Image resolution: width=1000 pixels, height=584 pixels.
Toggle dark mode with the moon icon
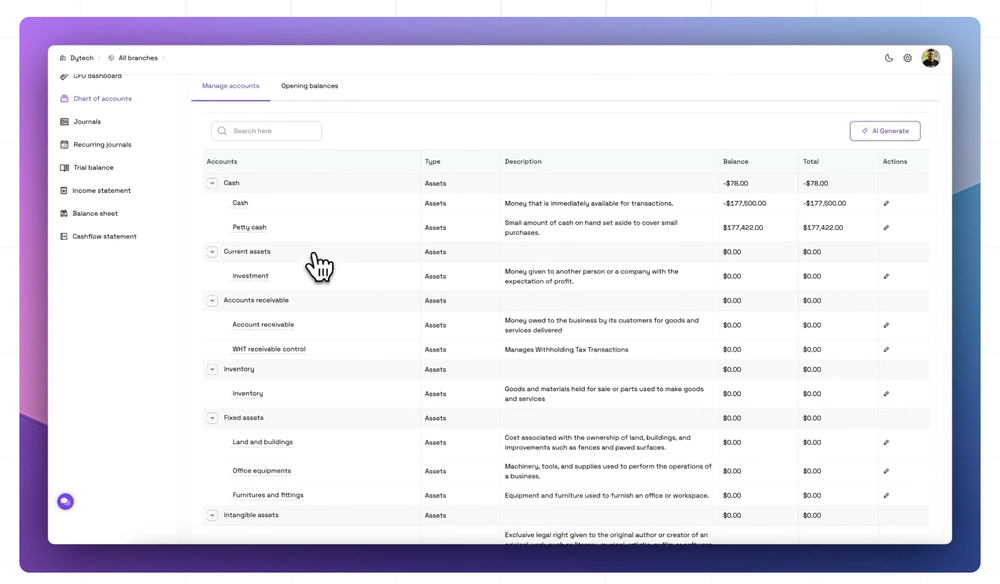888,57
